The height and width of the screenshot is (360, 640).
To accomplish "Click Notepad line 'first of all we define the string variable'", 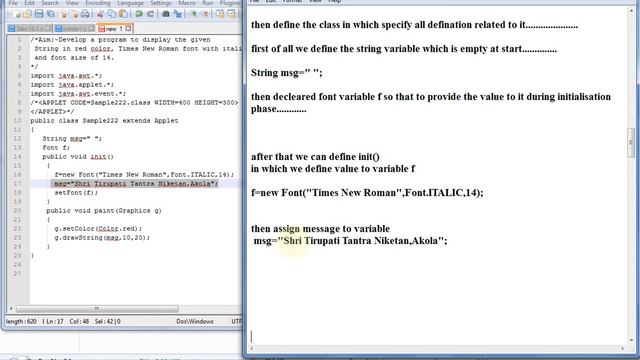I will pos(404,49).
